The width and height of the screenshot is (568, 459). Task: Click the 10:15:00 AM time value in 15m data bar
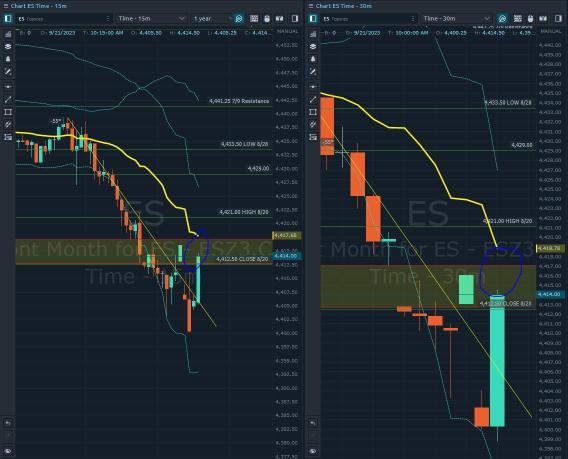[x=106, y=33]
